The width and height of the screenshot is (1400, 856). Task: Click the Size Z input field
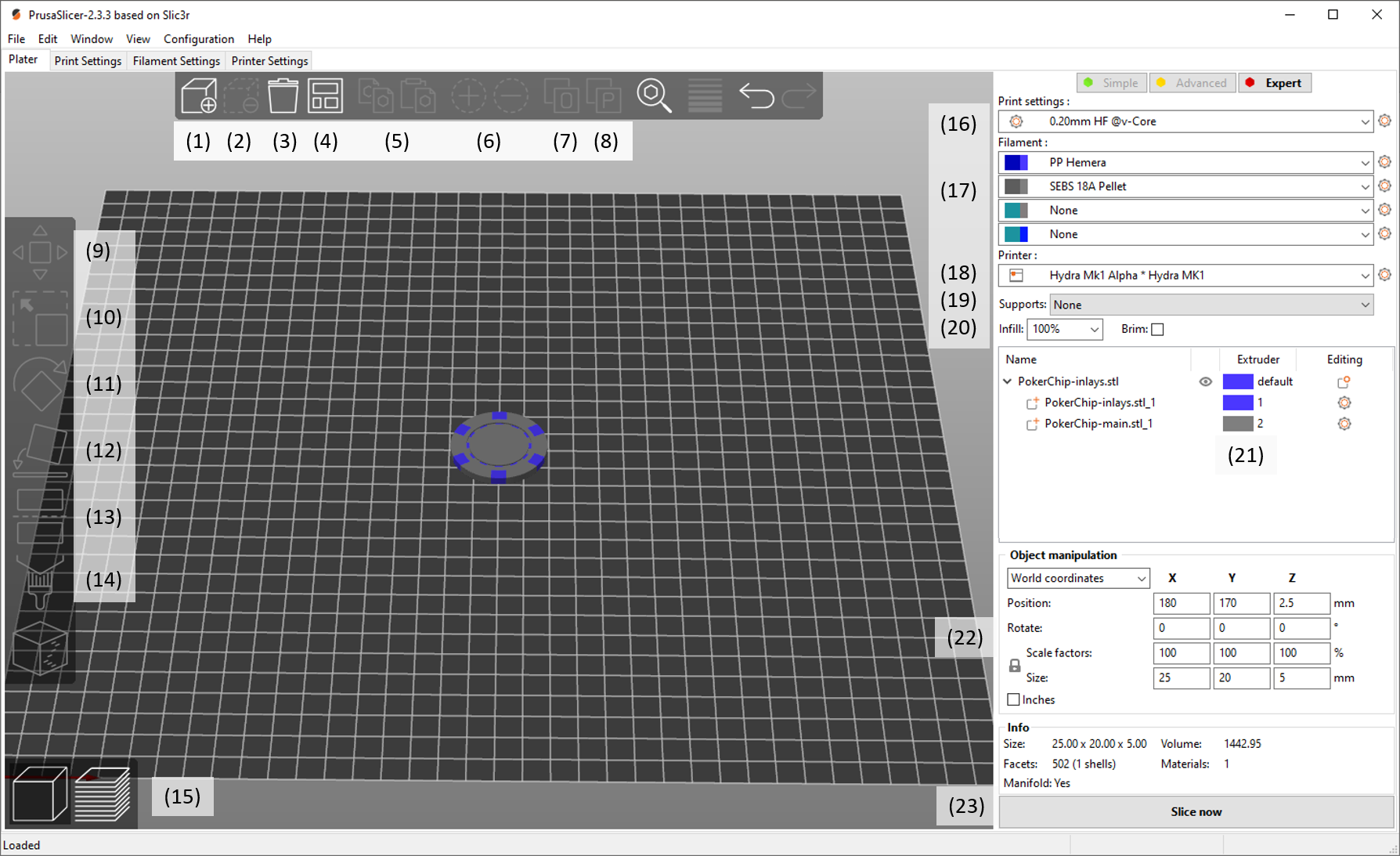(1301, 677)
